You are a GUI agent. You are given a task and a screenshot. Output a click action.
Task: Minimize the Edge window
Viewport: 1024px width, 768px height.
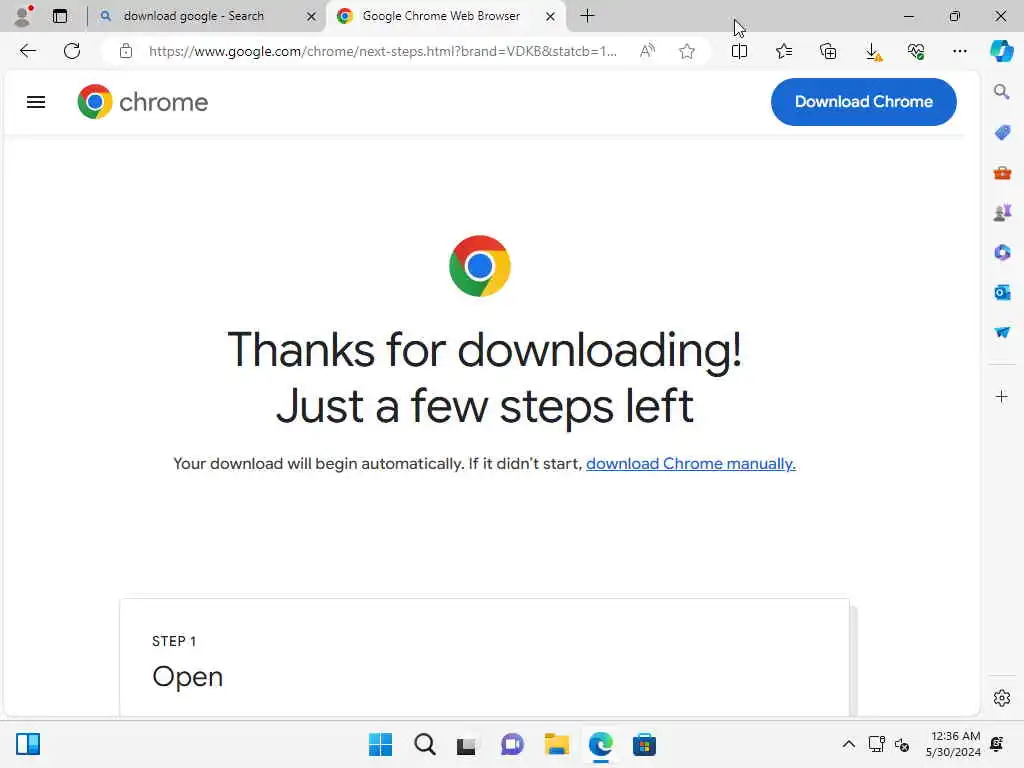pos(908,16)
